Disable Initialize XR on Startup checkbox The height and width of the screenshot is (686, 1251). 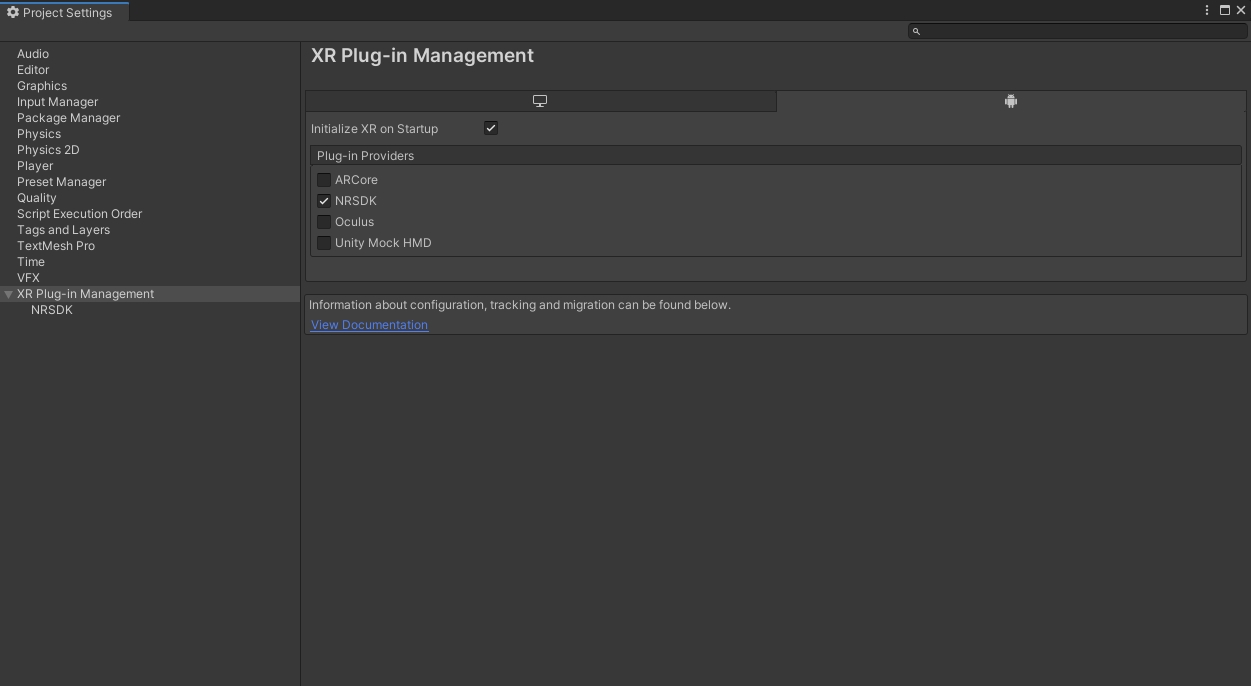pos(491,128)
